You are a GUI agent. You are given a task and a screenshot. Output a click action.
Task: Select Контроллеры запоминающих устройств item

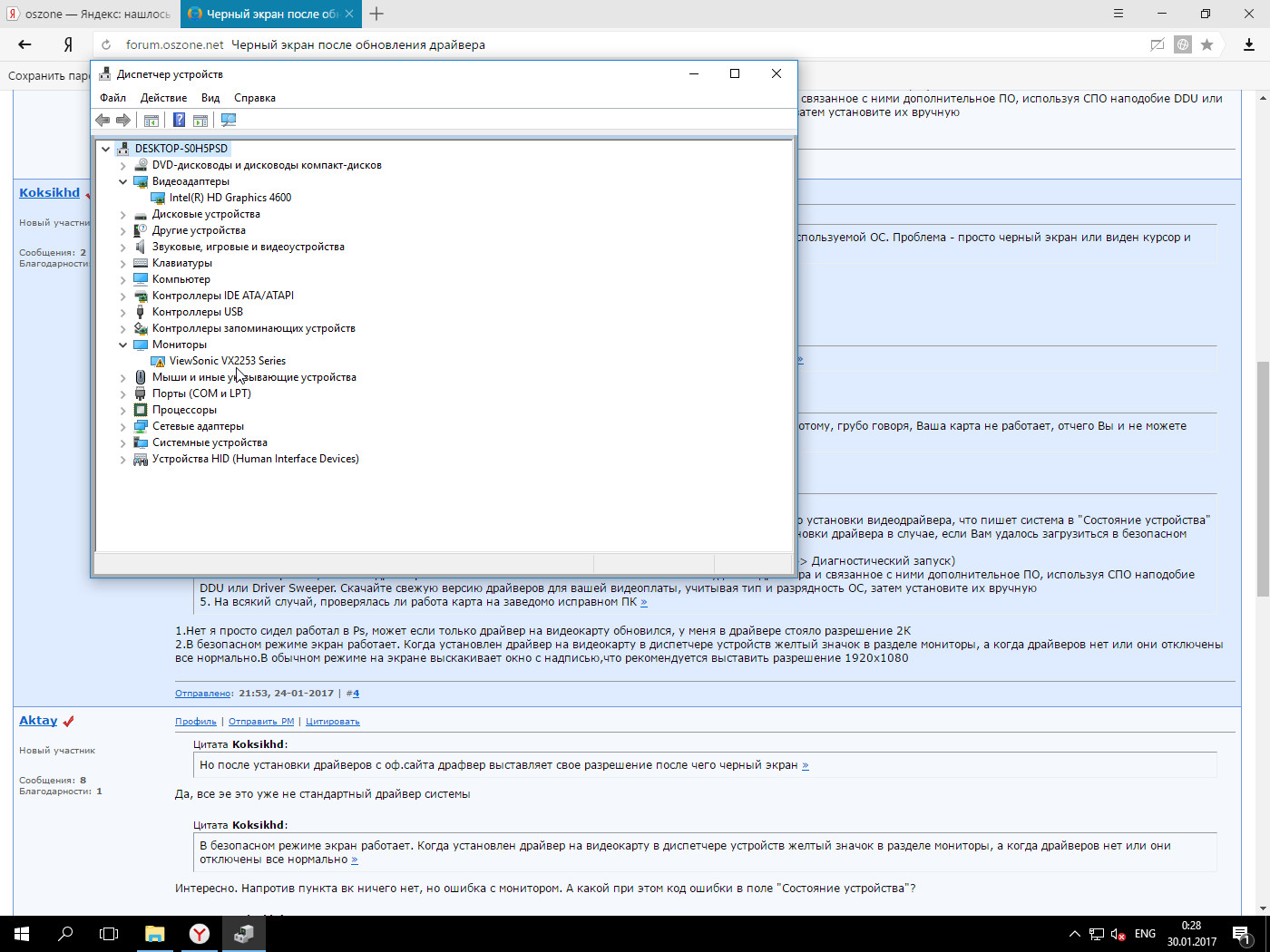click(254, 328)
